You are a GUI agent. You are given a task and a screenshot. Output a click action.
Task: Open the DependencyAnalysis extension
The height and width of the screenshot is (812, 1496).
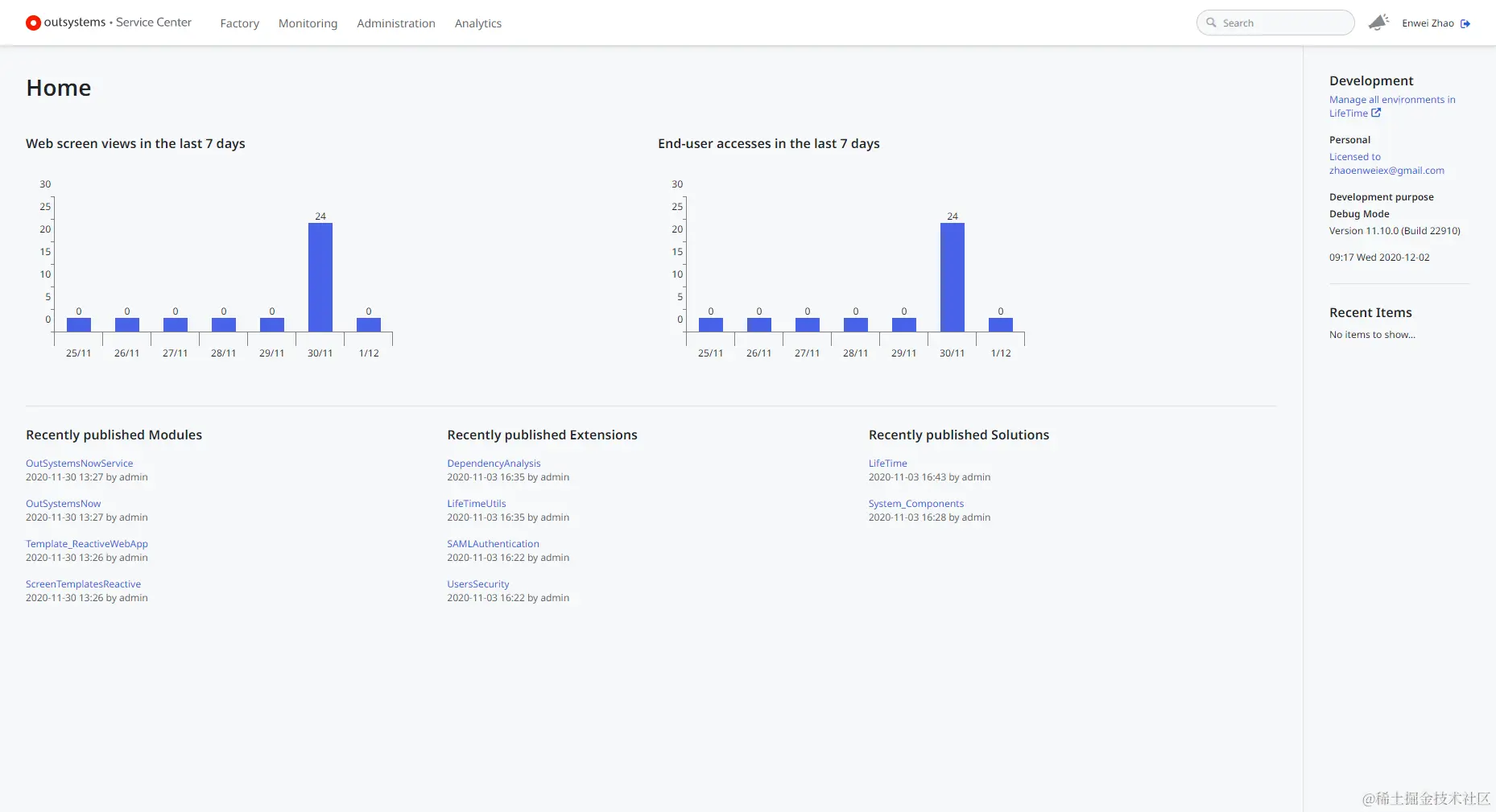click(x=494, y=464)
